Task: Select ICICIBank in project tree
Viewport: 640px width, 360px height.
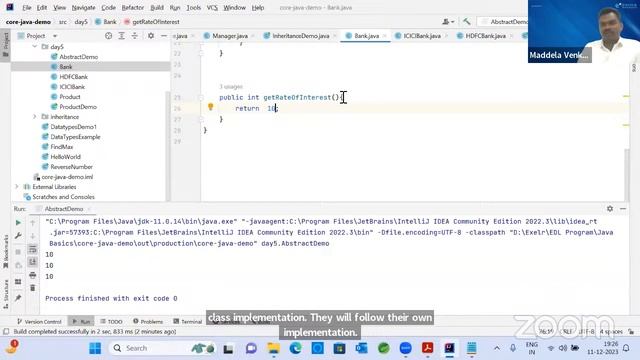Action: point(72,87)
